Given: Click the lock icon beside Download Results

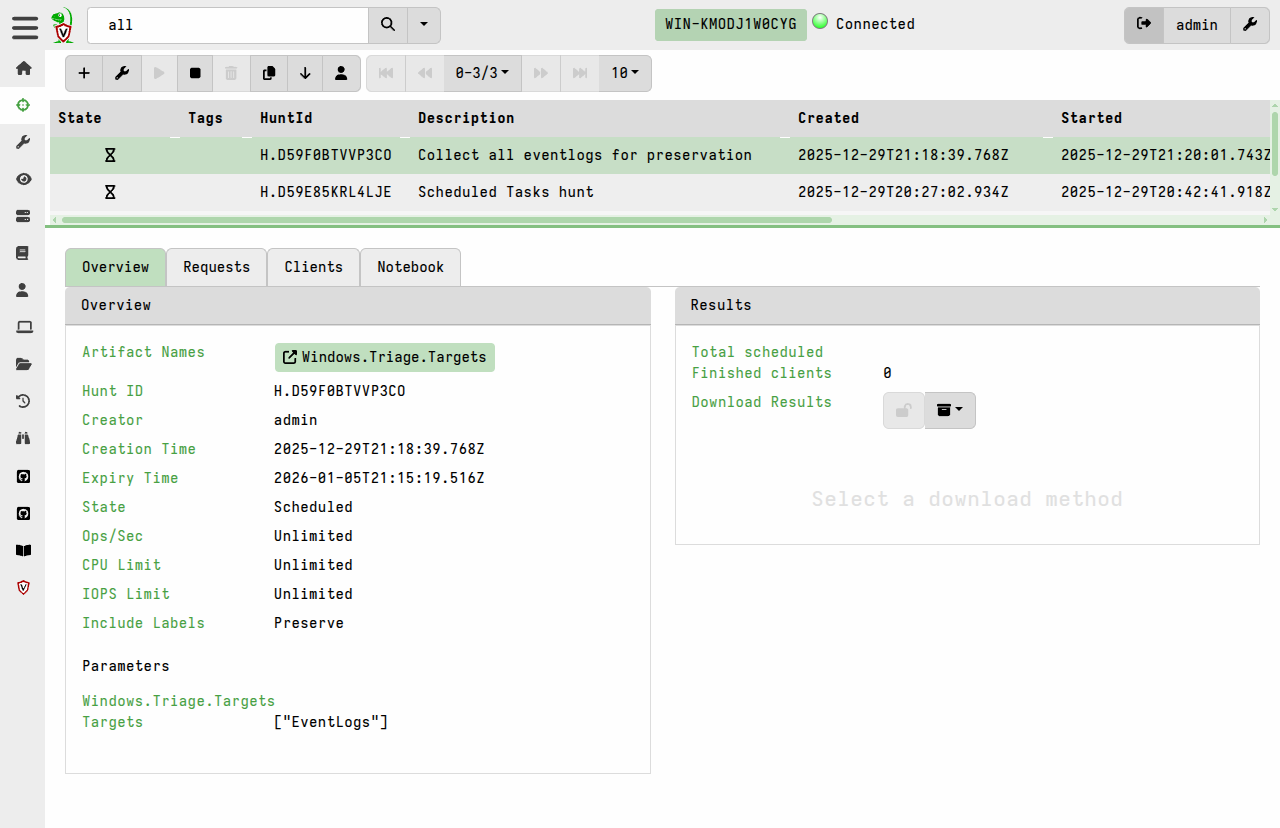Looking at the screenshot, I should coord(903,410).
